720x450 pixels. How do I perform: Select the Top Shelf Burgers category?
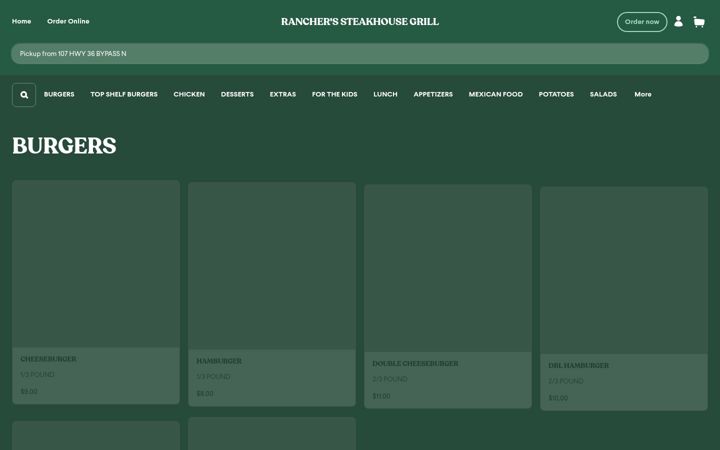coord(124,95)
